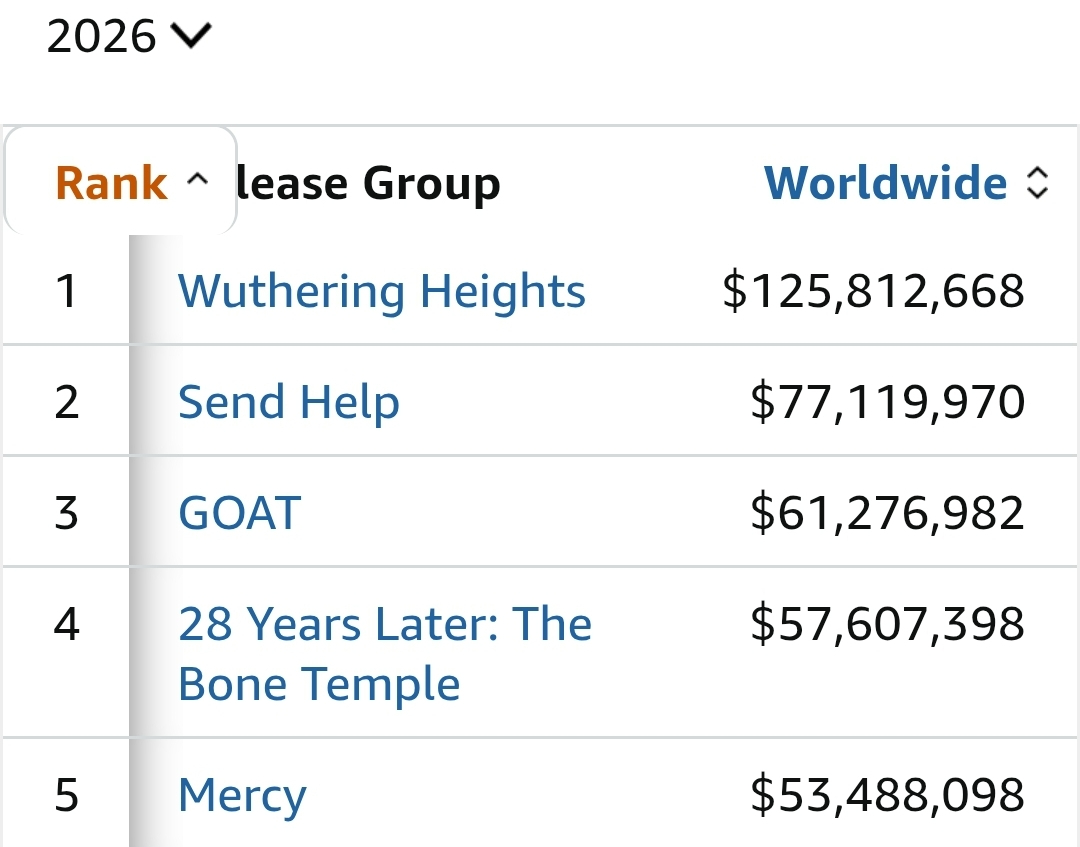Click the up-down sort arrows beside Worldwide
Viewport: 1080px width, 847px height.
tap(1038, 183)
